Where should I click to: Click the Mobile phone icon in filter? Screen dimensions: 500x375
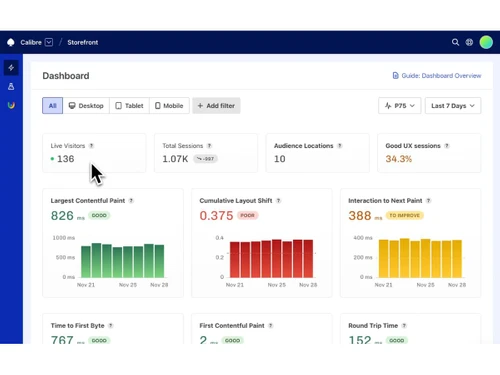tap(158, 106)
